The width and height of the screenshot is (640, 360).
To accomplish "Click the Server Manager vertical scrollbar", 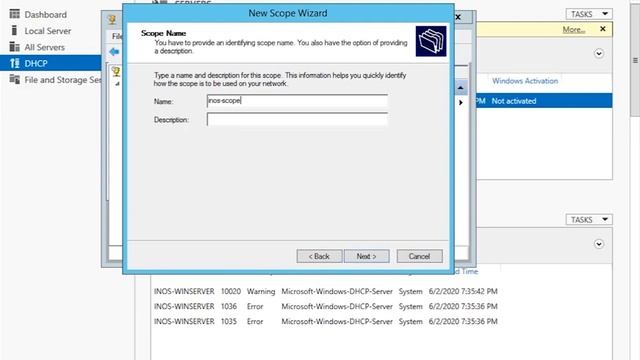I will pyautogui.click(x=635, y=60).
